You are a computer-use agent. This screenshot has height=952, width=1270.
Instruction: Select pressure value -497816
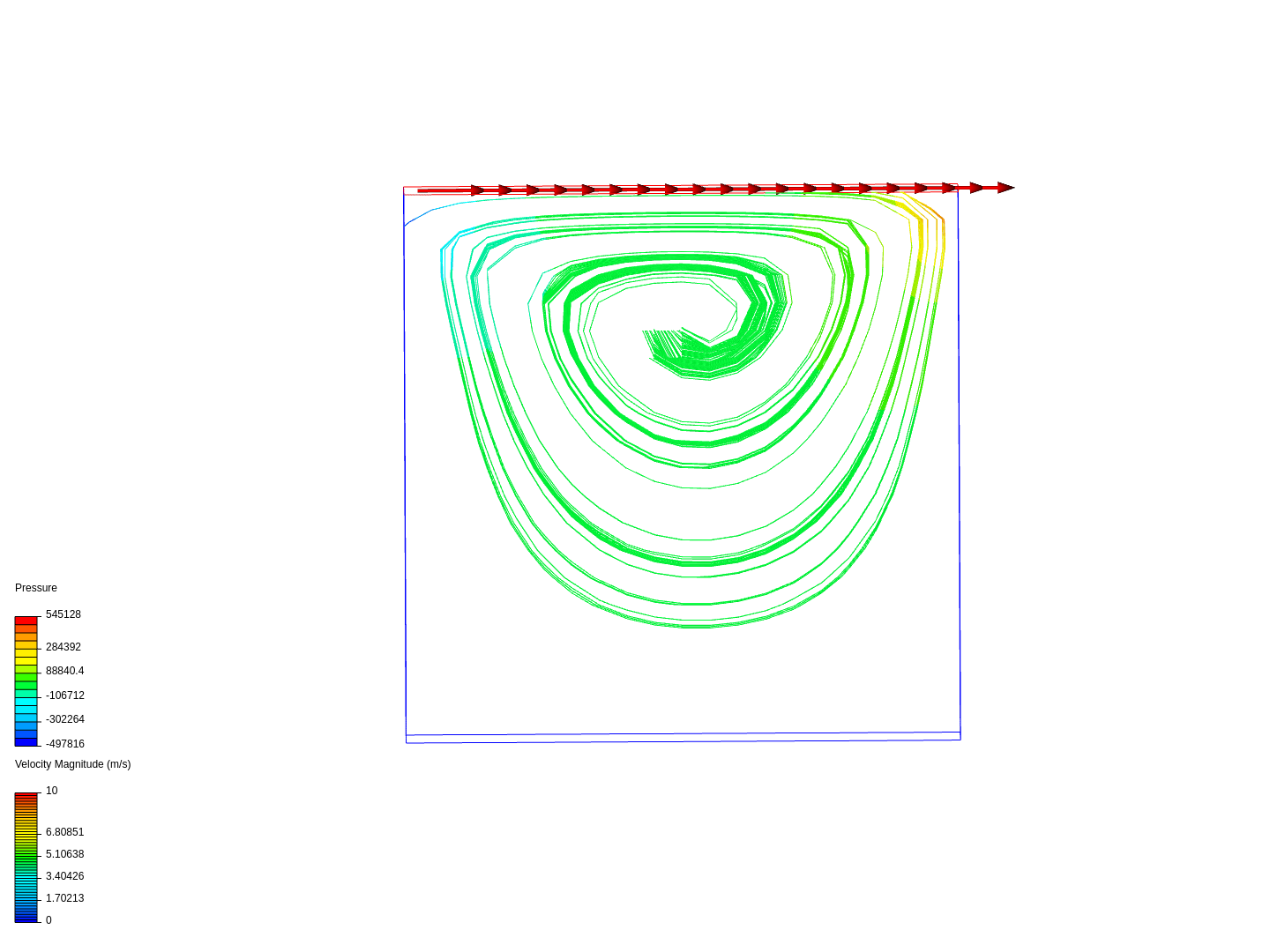pos(65,744)
